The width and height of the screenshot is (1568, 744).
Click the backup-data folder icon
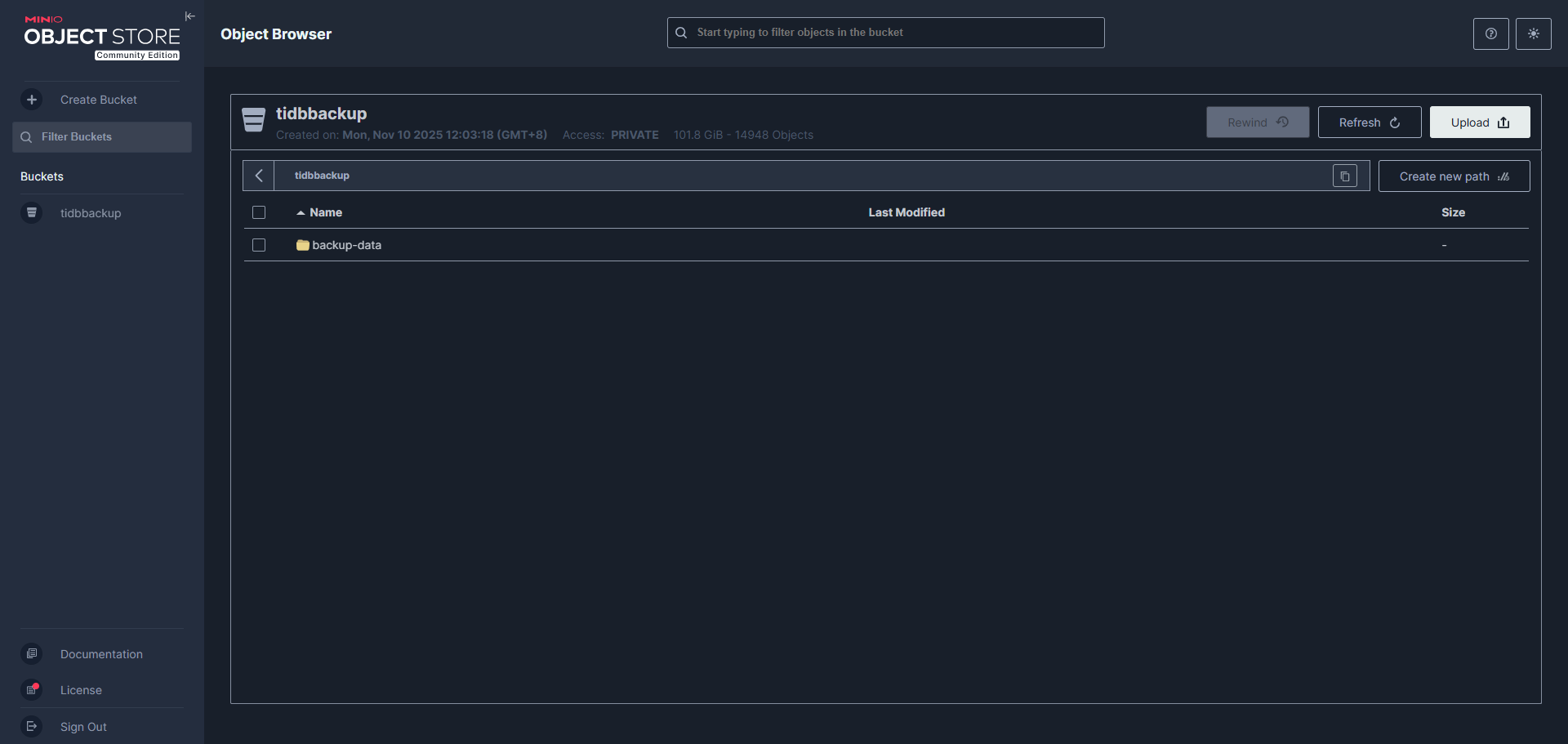pos(302,245)
